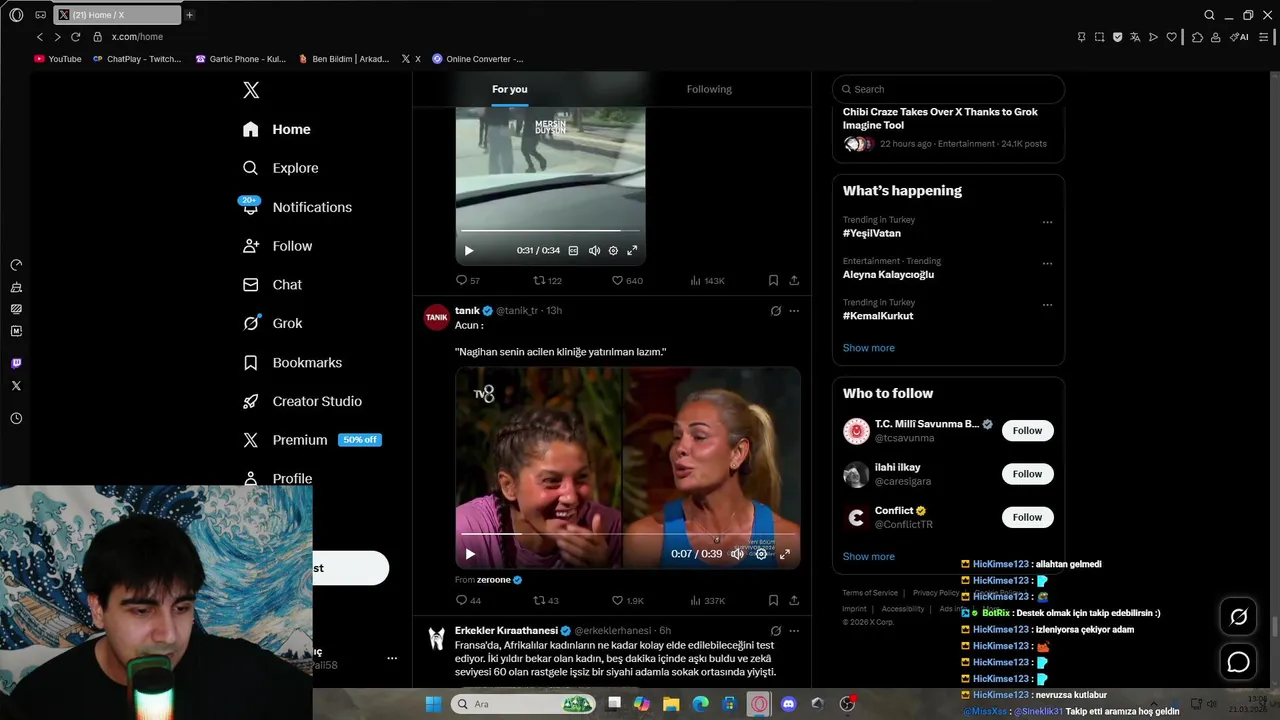Open Erkekler Kıraathanesi profile name
The height and width of the screenshot is (720, 1280).
click(506, 631)
